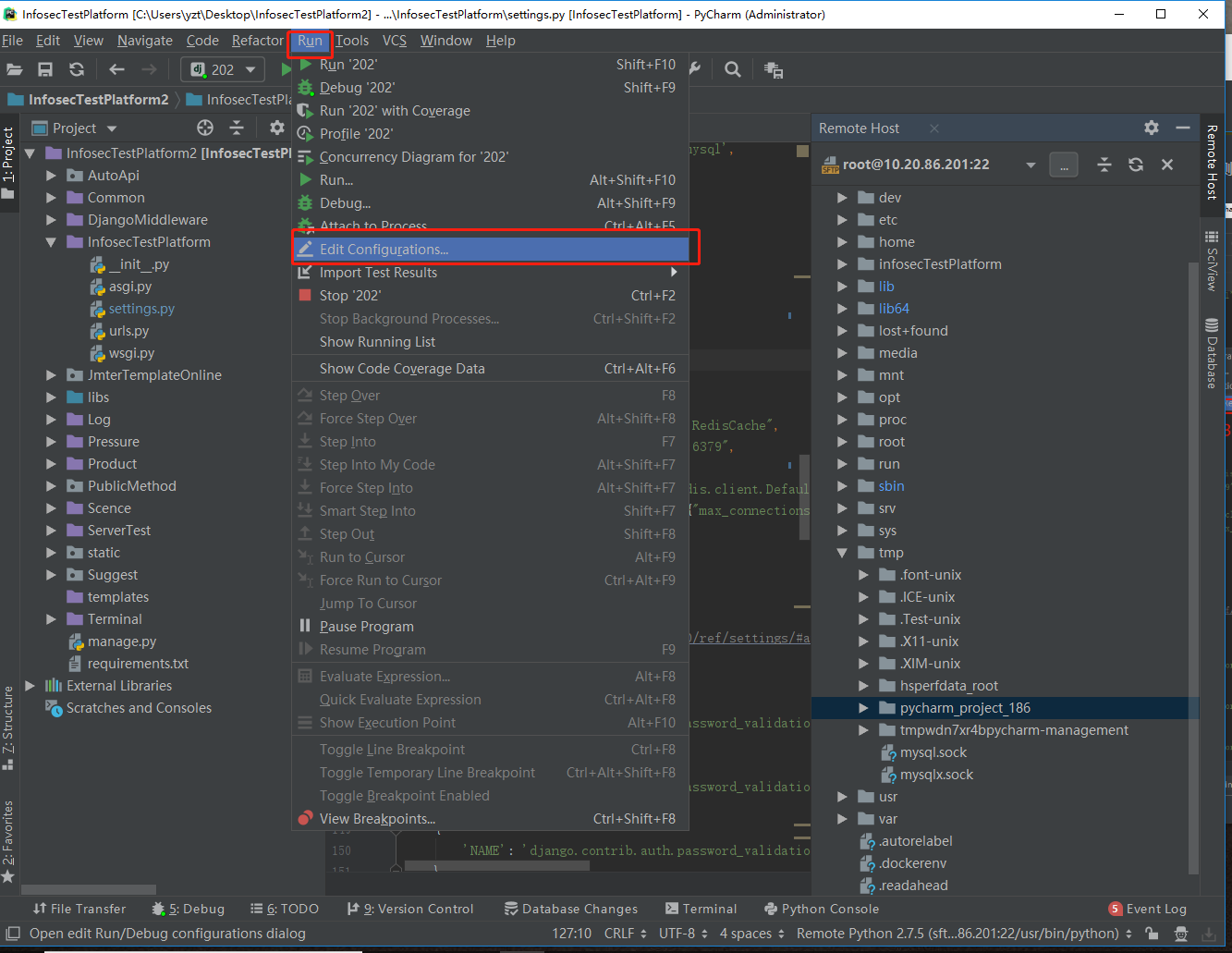Image resolution: width=1232 pixels, height=953 pixels.
Task: Select Run '202' with Coverage
Action: [x=491, y=111]
